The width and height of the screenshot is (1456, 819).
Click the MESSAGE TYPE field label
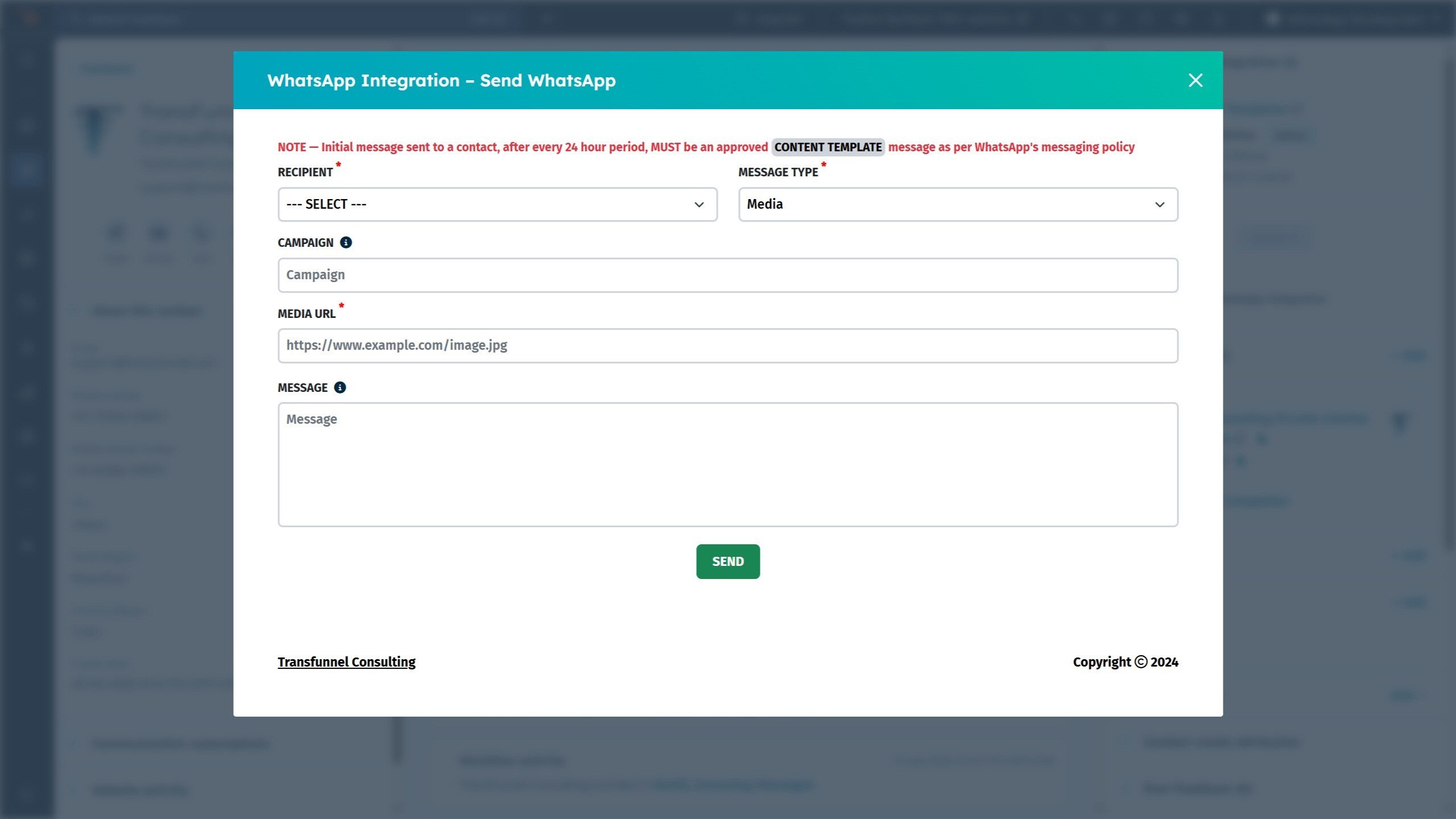point(777,172)
